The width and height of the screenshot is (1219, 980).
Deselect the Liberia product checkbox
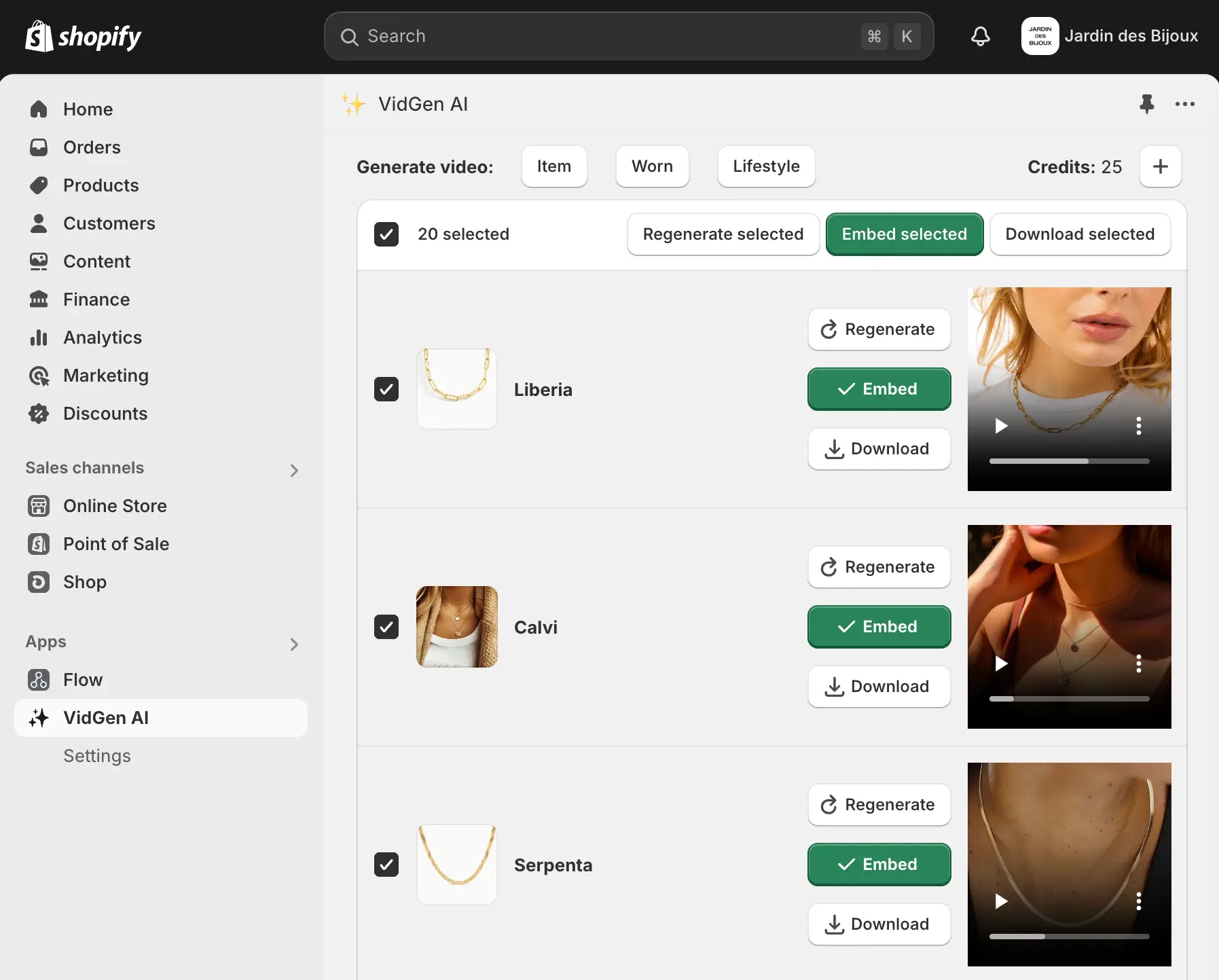[386, 389]
